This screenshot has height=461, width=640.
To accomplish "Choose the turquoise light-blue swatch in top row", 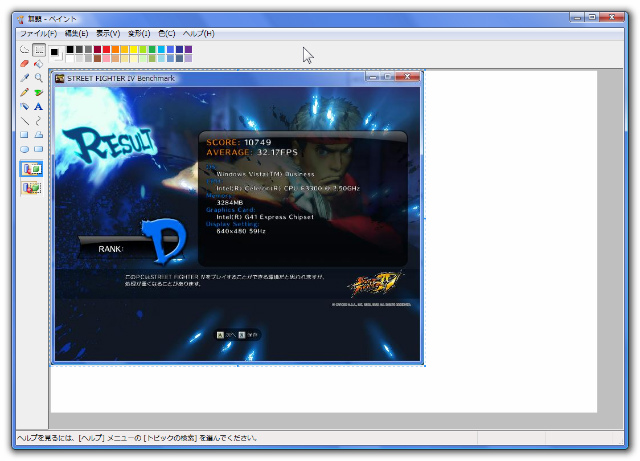I will point(161,50).
